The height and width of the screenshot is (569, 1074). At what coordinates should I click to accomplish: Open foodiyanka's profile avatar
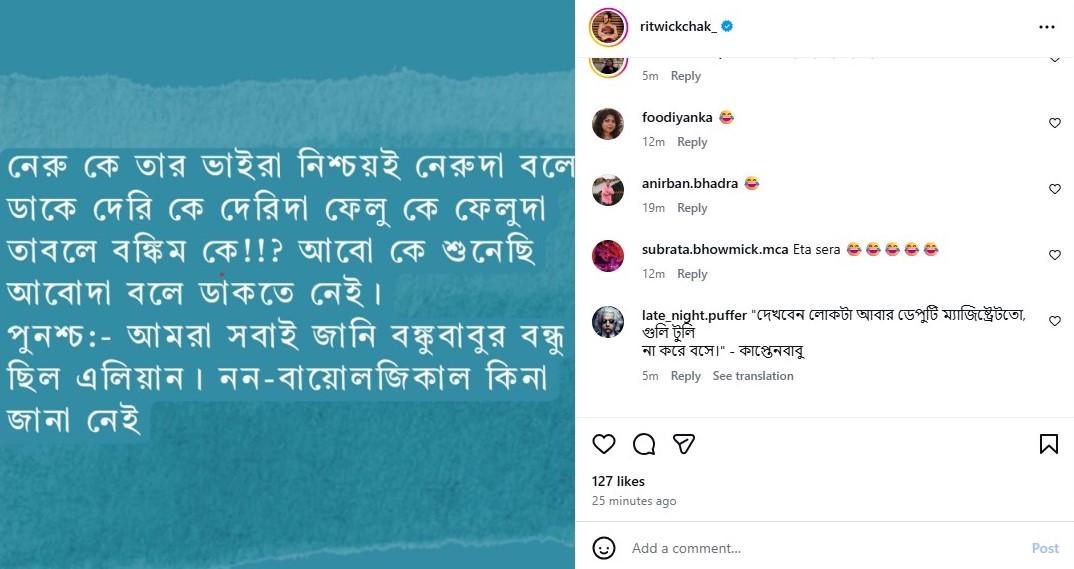click(608, 124)
